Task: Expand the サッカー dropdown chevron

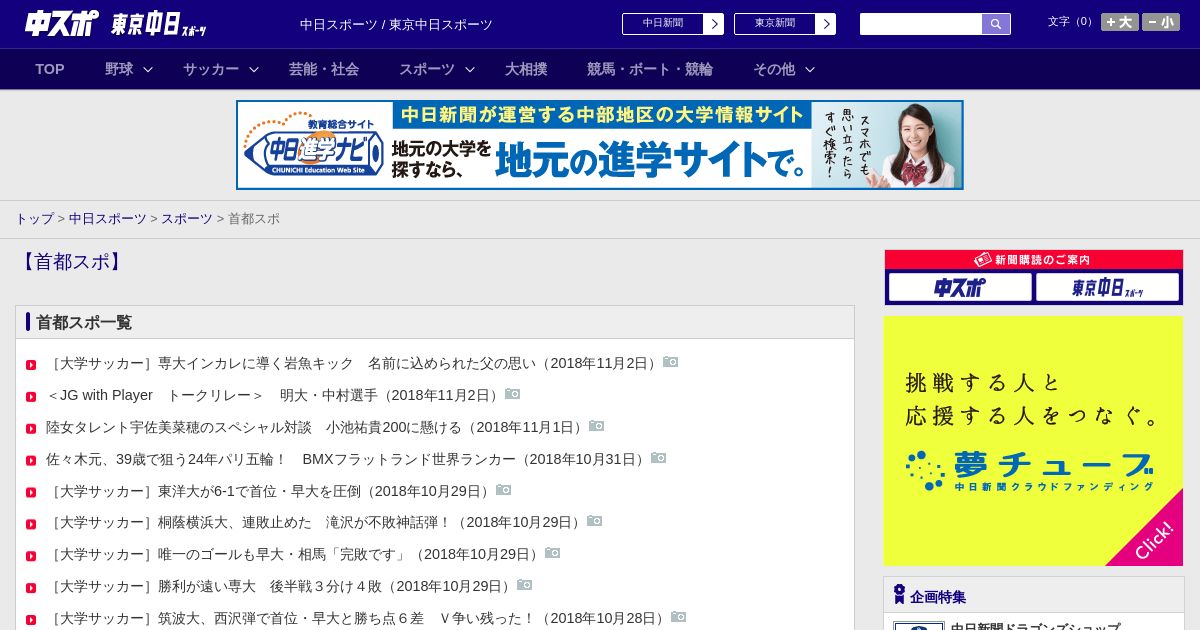Action: [x=254, y=69]
